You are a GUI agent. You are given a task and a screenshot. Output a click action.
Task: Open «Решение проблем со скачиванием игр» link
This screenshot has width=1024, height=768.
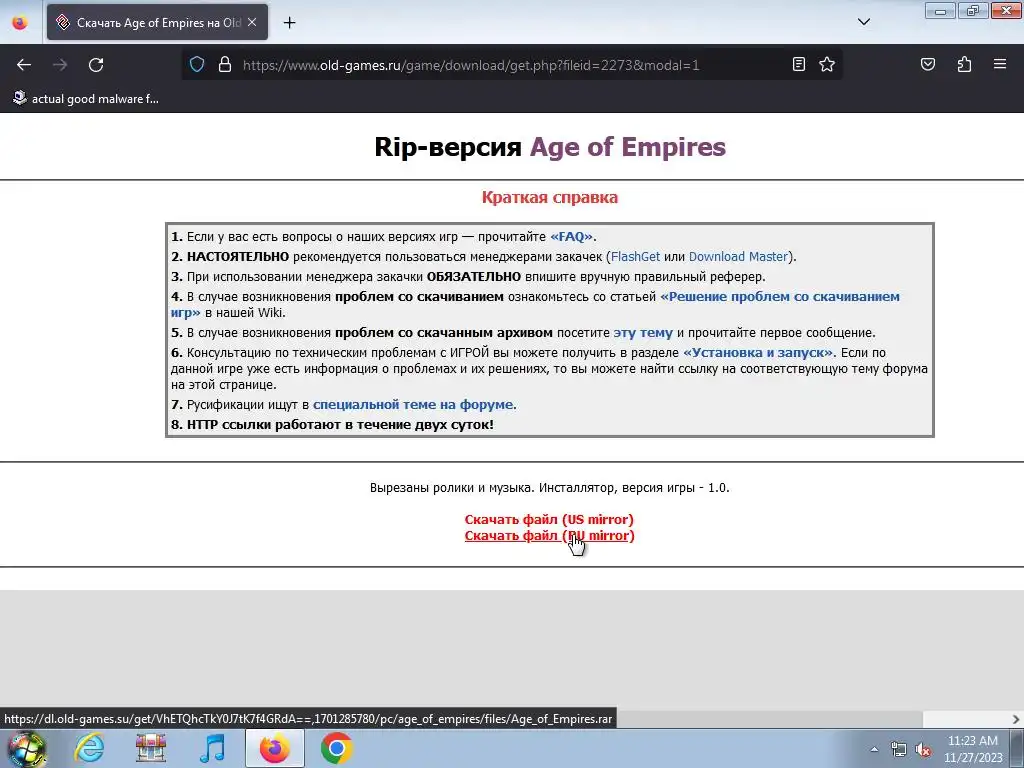[x=780, y=296]
